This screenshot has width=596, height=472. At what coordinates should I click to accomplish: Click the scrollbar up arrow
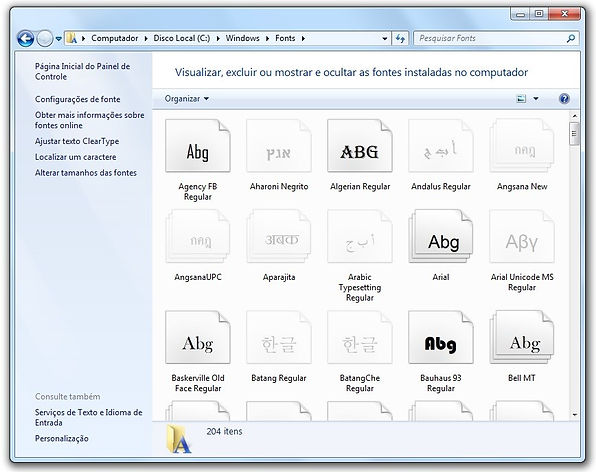tap(575, 116)
